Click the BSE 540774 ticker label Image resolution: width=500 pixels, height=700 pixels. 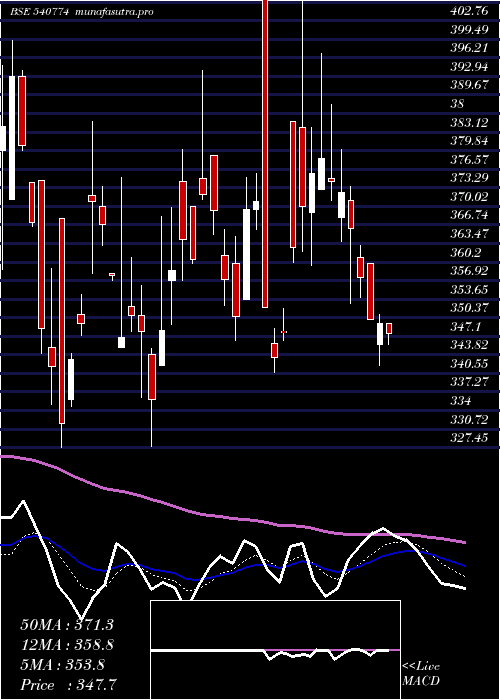coord(40,12)
